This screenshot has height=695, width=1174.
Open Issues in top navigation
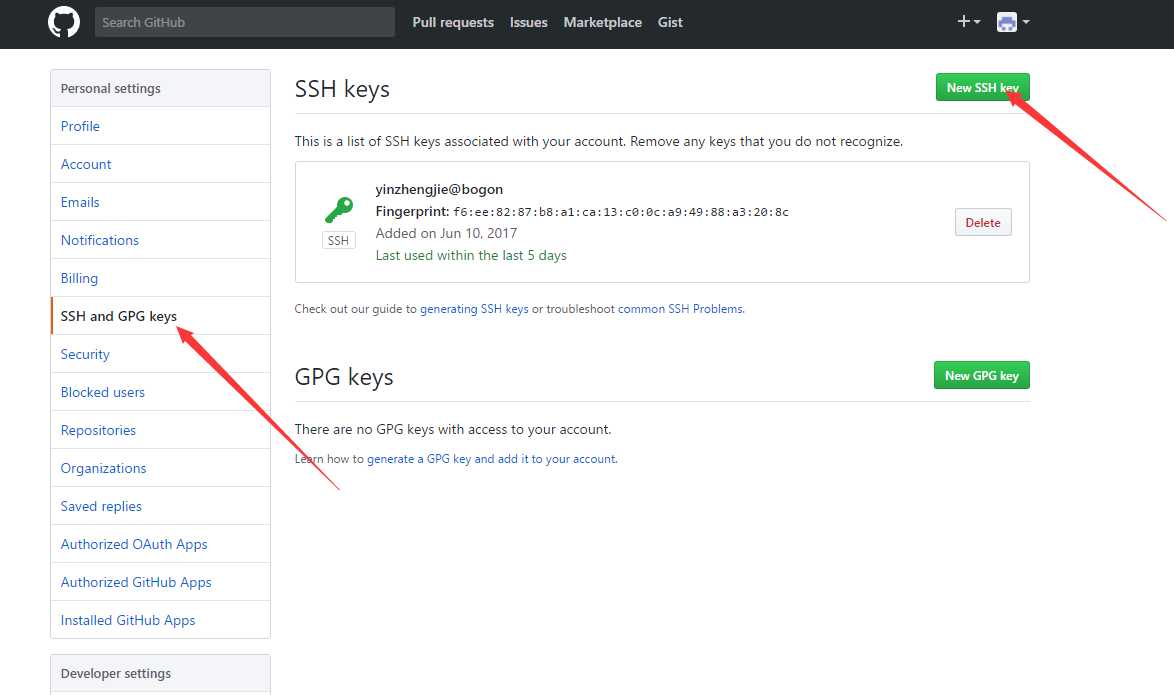(529, 22)
